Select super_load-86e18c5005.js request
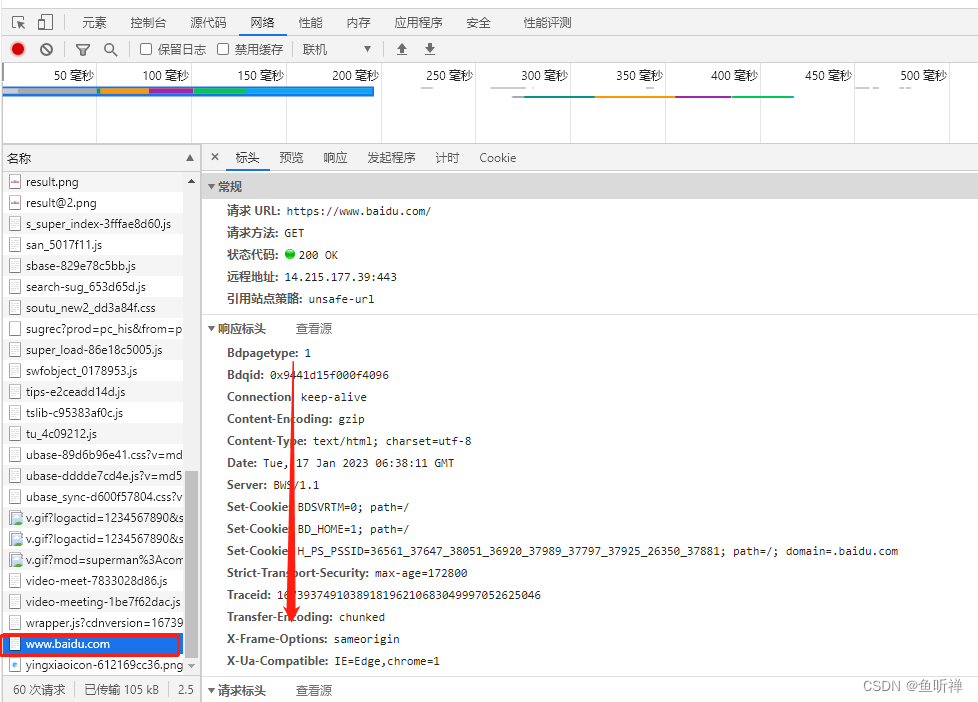The height and width of the screenshot is (702, 978). (94, 350)
